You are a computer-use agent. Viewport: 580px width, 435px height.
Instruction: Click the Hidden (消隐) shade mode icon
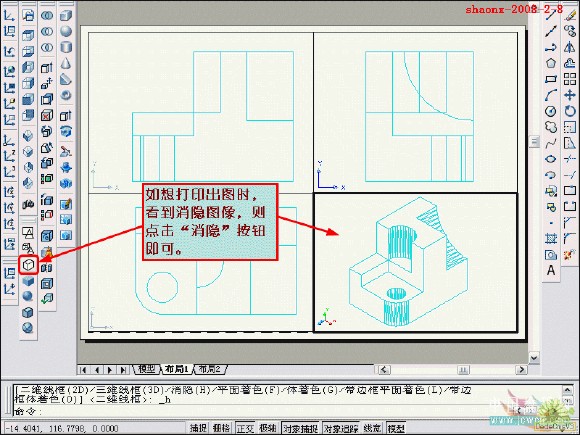[x=28, y=265]
